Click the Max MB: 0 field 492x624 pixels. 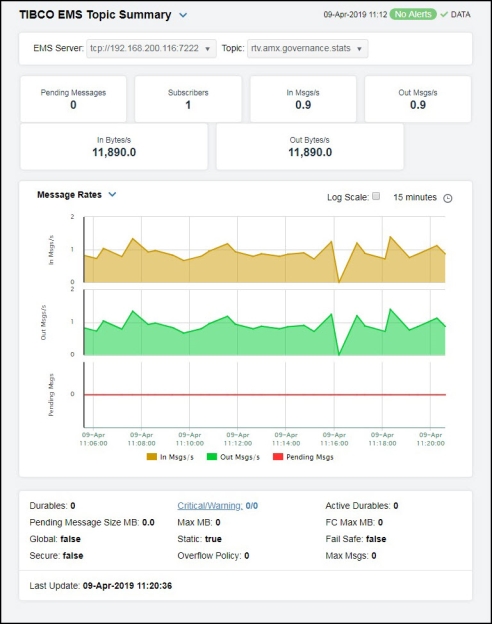pyautogui.click(x=199, y=523)
